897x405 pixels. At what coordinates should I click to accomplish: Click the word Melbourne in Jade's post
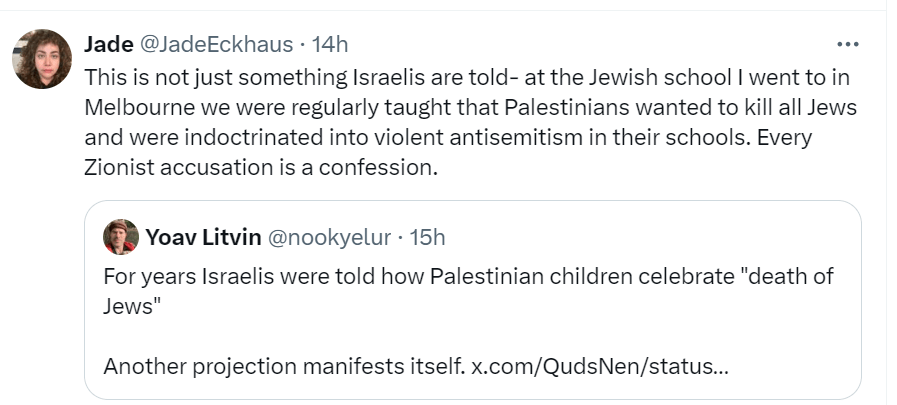click(x=140, y=108)
